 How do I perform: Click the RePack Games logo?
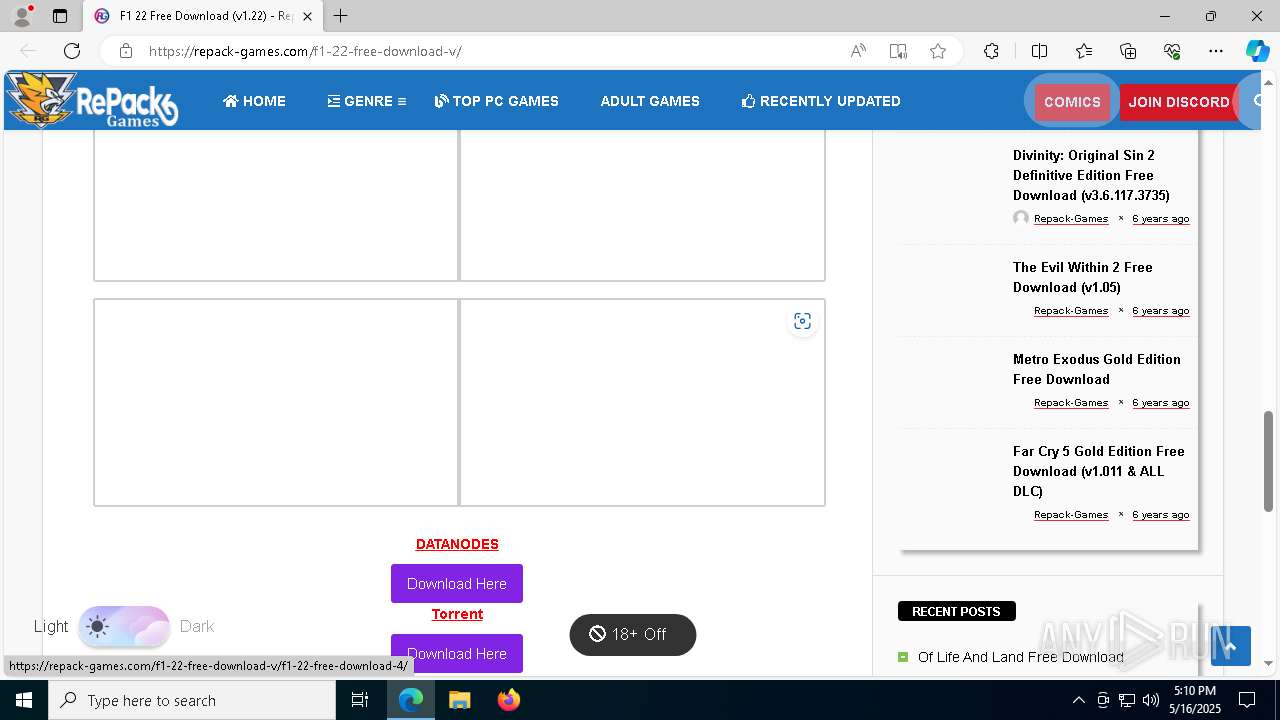[92, 100]
